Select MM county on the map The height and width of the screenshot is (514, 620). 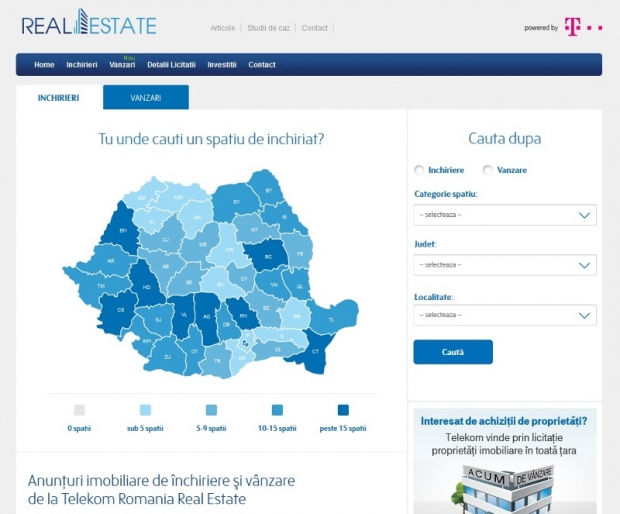click(x=178, y=197)
